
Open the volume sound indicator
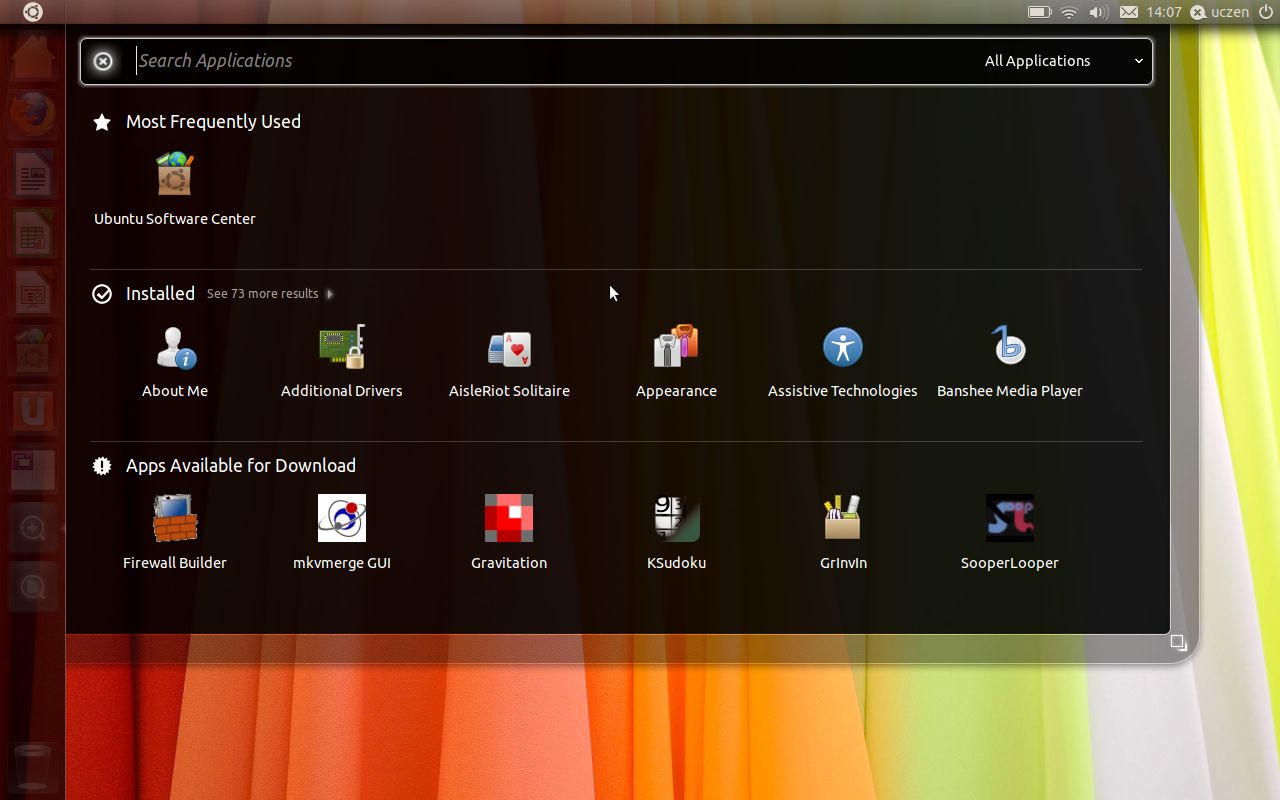pos(1098,12)
